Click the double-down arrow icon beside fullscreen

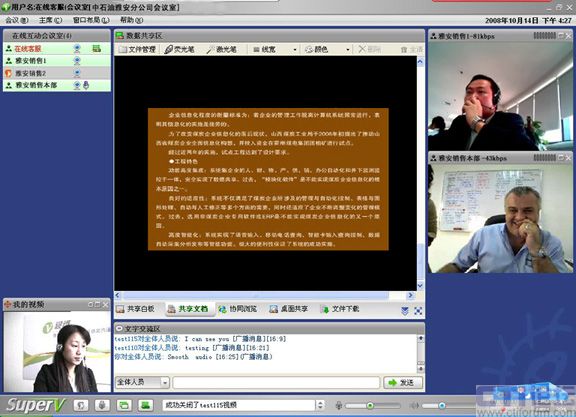point(404,311)
